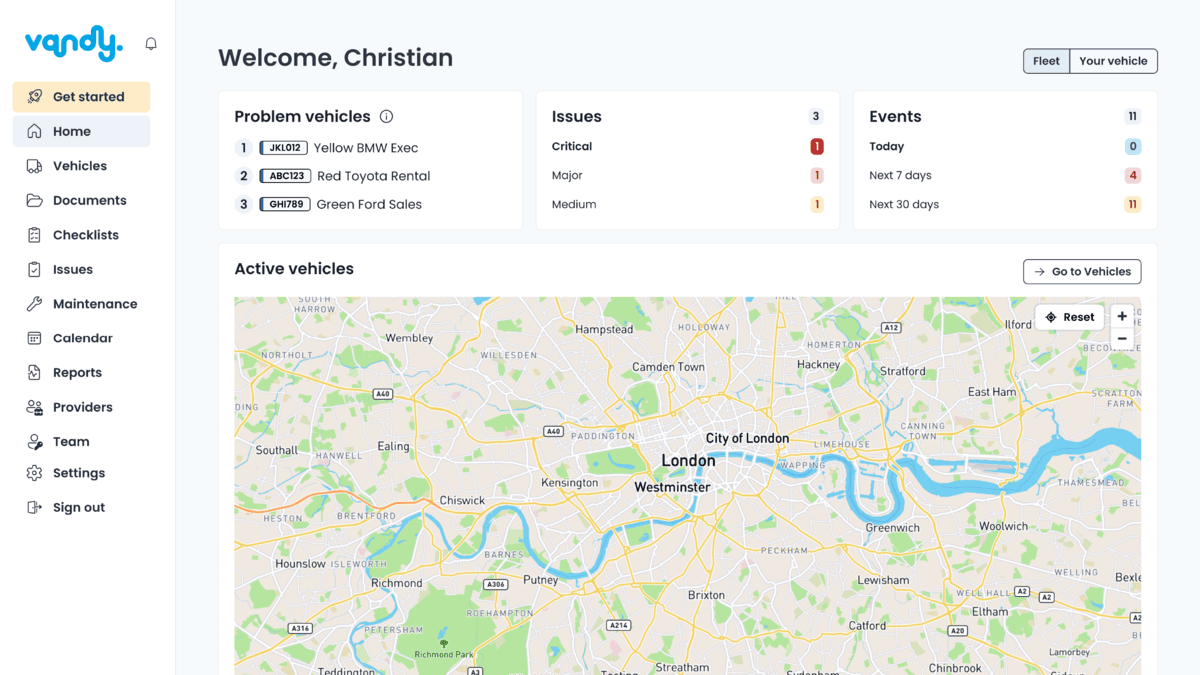This screenshot has height=675, width=1200.
Task: View Critical issues row
Action: (x=688, y=147)
